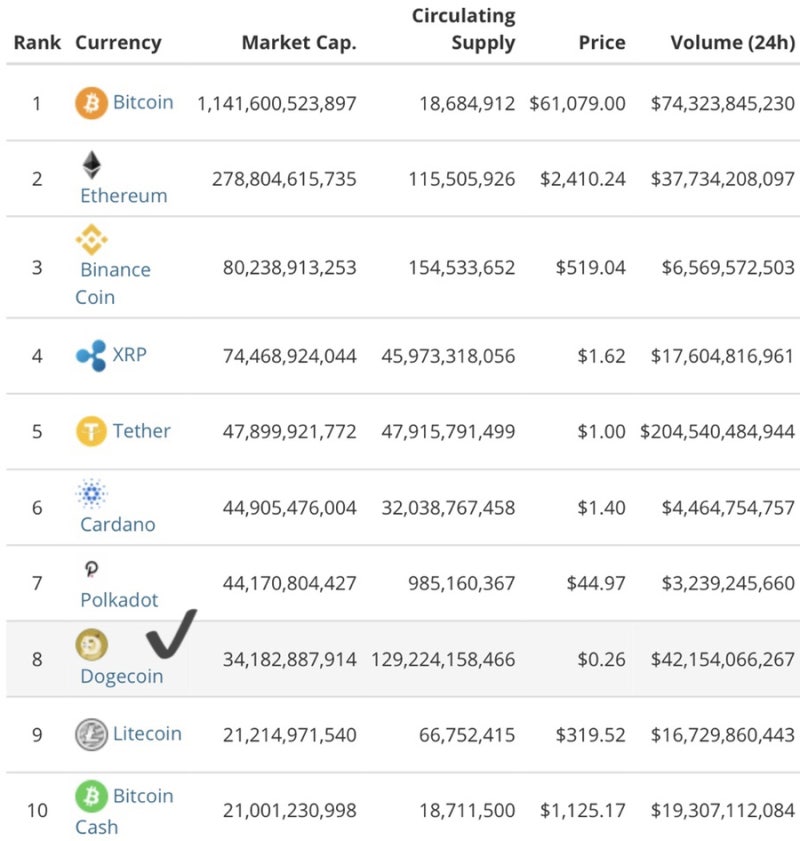This screenshot has width=800, height=841.
Task: Sort by the Volume (24h) column header
Action: [733, 42]
